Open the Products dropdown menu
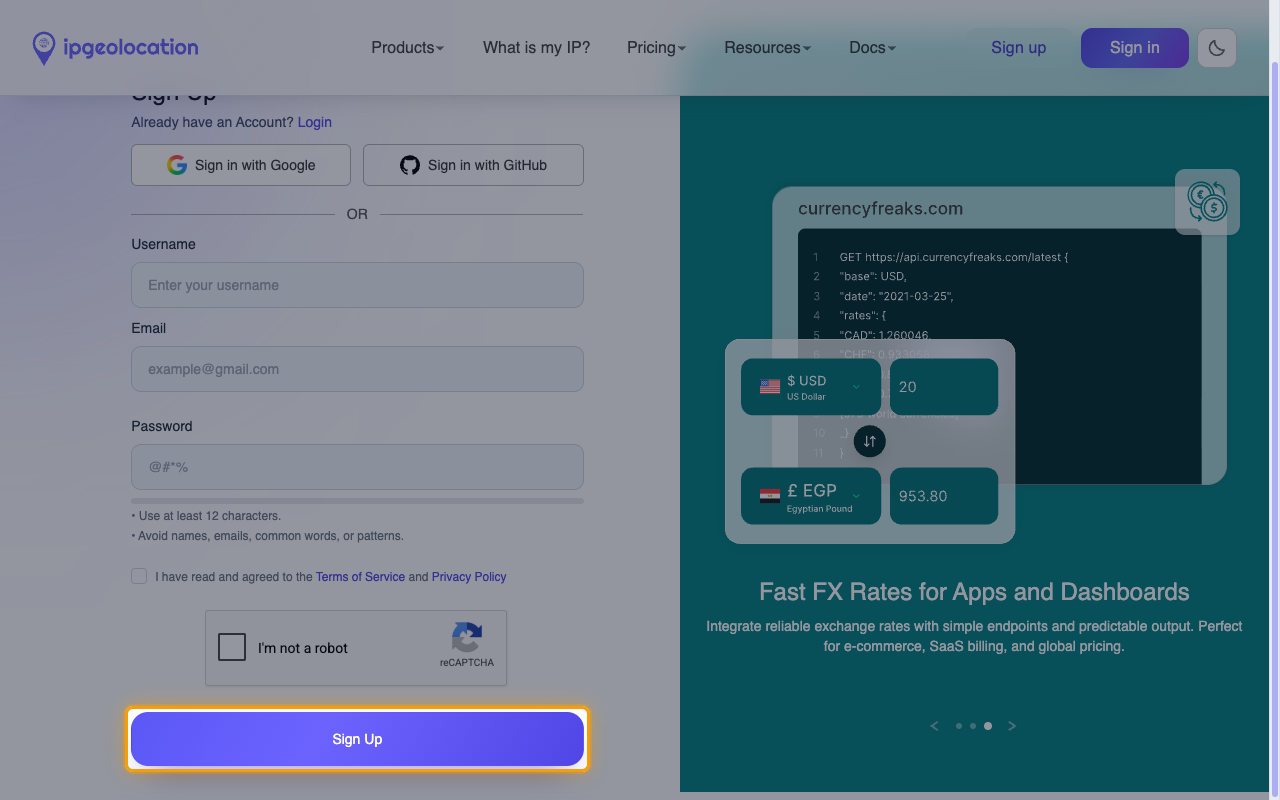Screen dimensions: 1280x800 pos(407,47)
